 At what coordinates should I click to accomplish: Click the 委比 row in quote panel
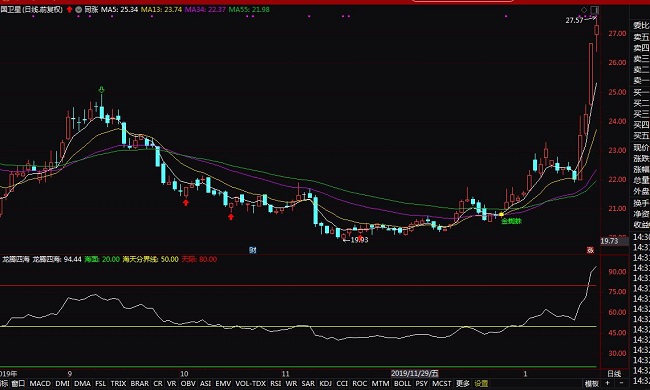click(641, 26)
